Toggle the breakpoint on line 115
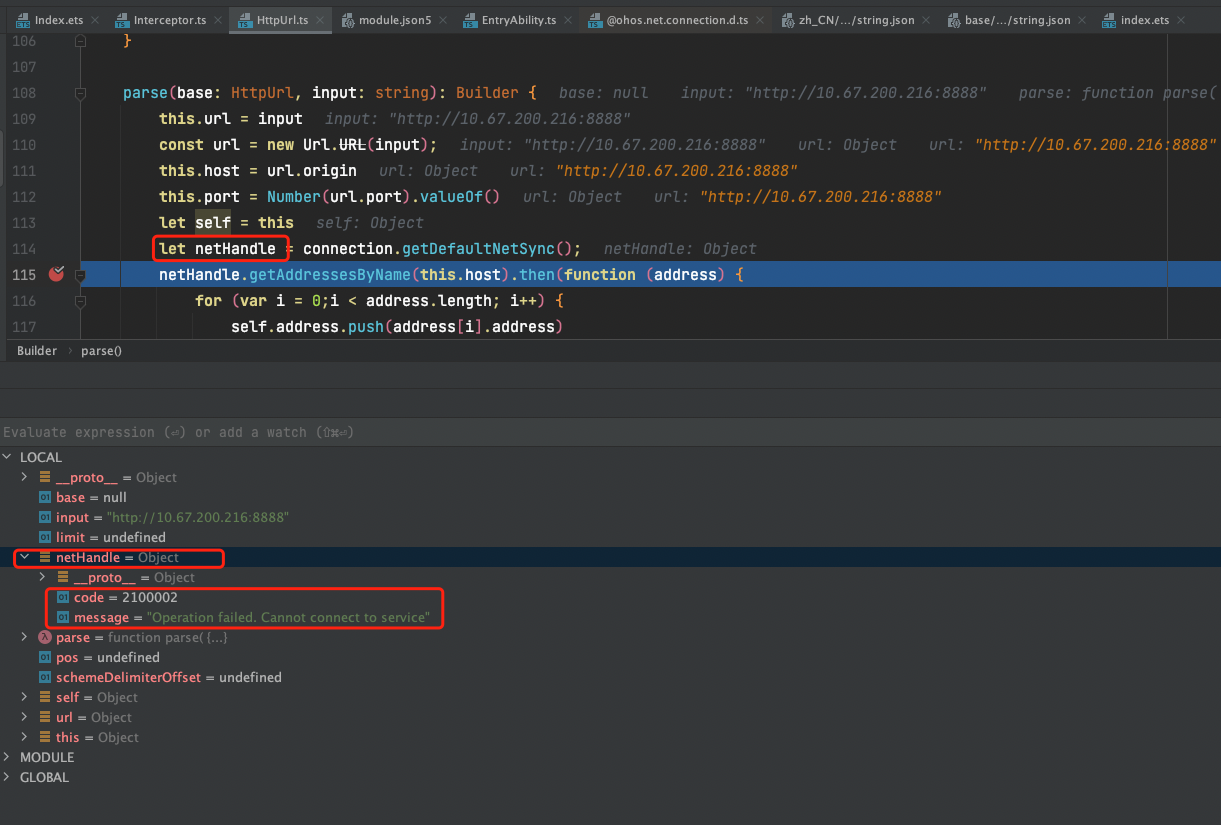1221x825 pixels. click(56, 274)
